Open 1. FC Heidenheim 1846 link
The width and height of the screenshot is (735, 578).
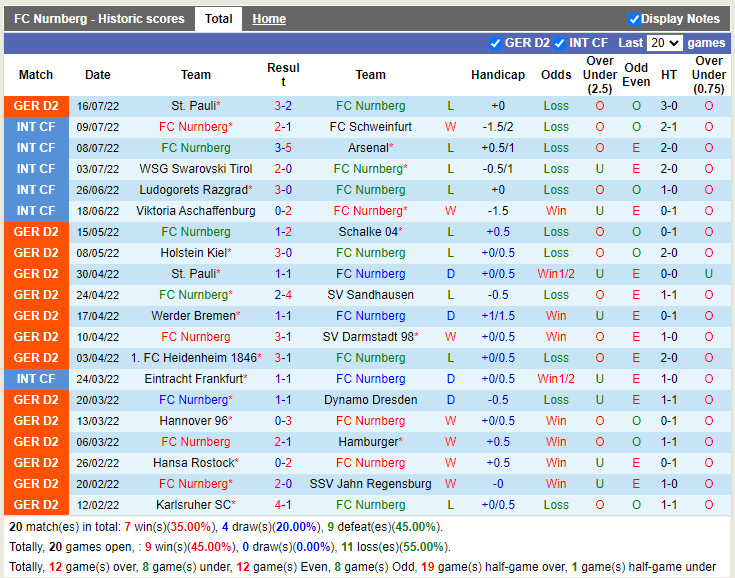[194, 358]
